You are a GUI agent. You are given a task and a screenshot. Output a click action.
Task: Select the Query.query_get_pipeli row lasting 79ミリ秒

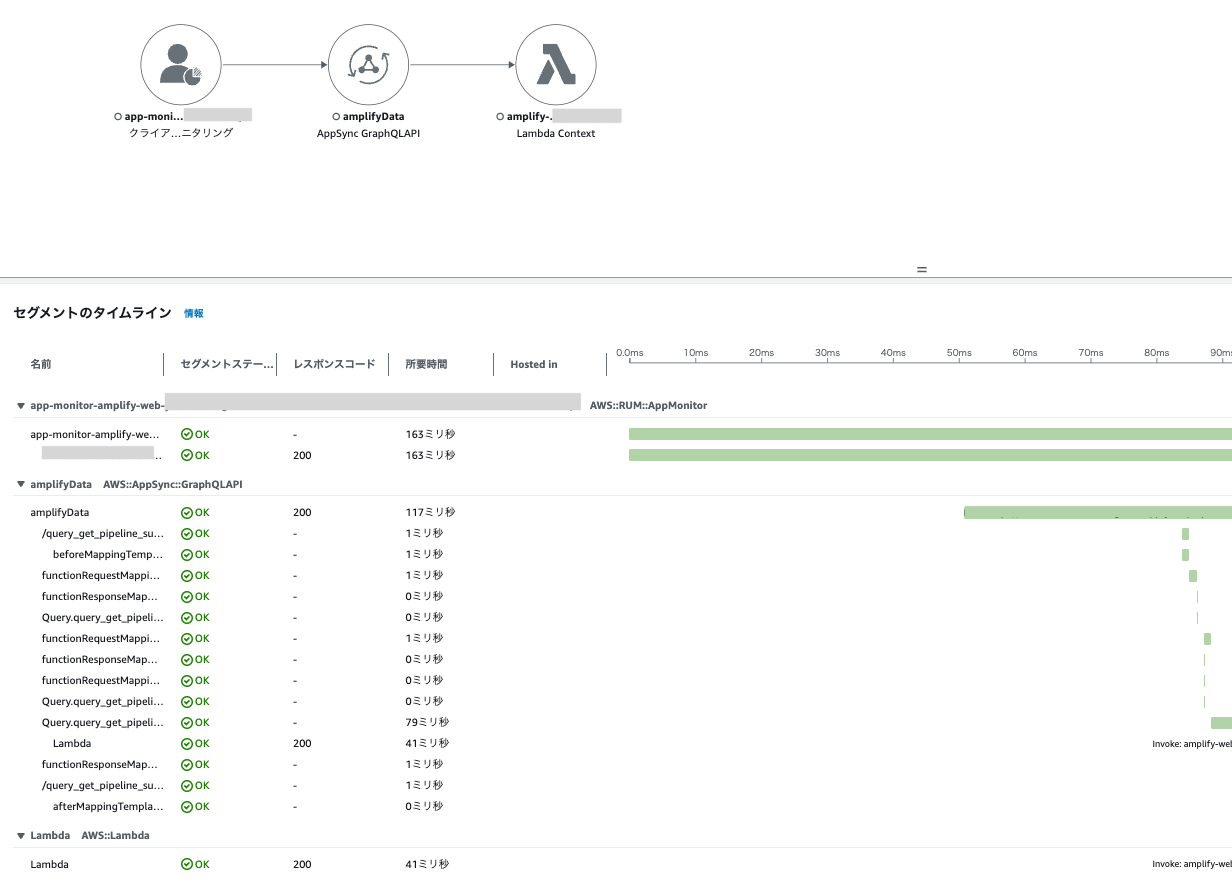point(102,722)
